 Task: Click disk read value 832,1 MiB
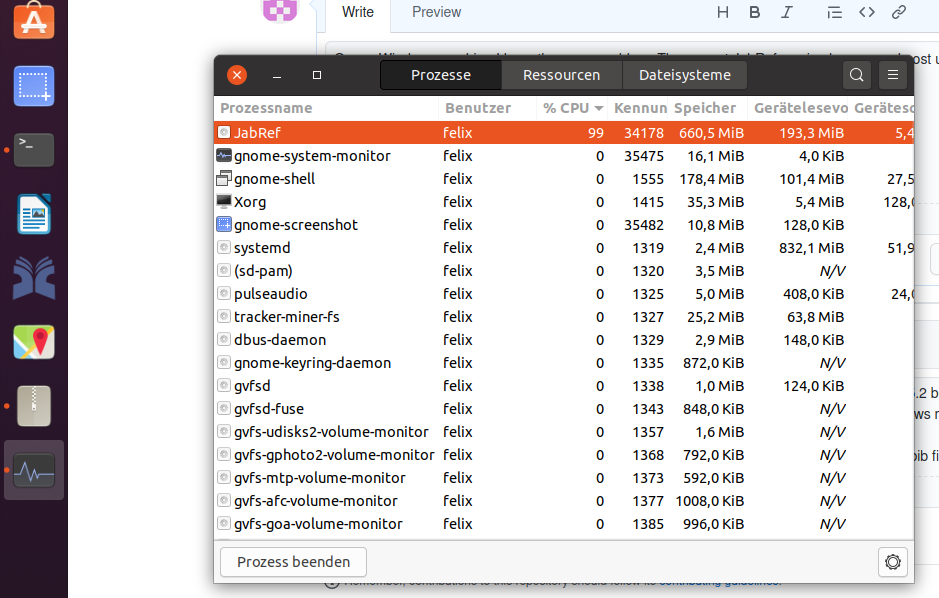pyautogui.click(x=811, y=248)
